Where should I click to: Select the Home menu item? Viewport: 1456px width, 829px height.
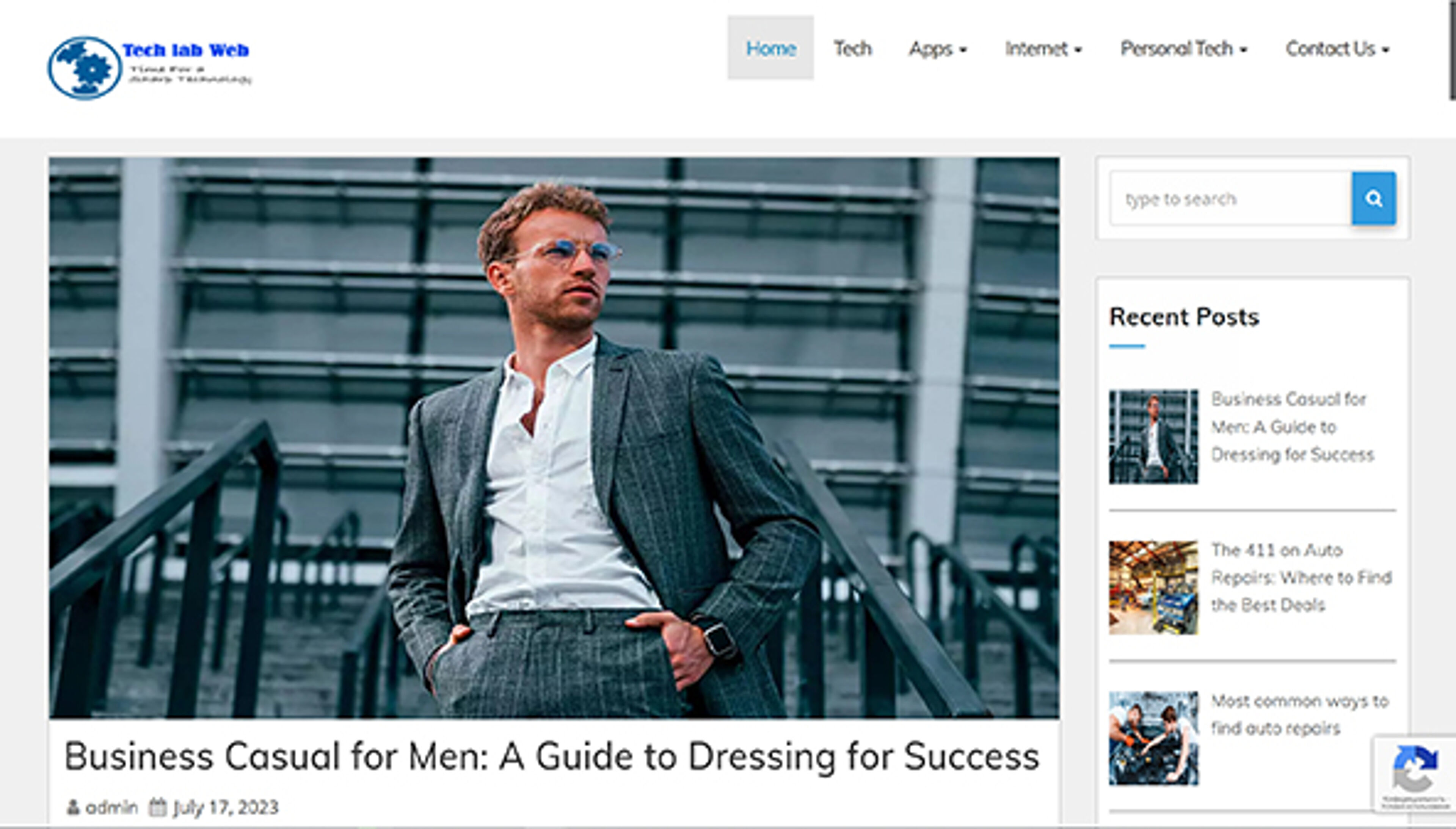pyautogui.click(x=770, y=49)
